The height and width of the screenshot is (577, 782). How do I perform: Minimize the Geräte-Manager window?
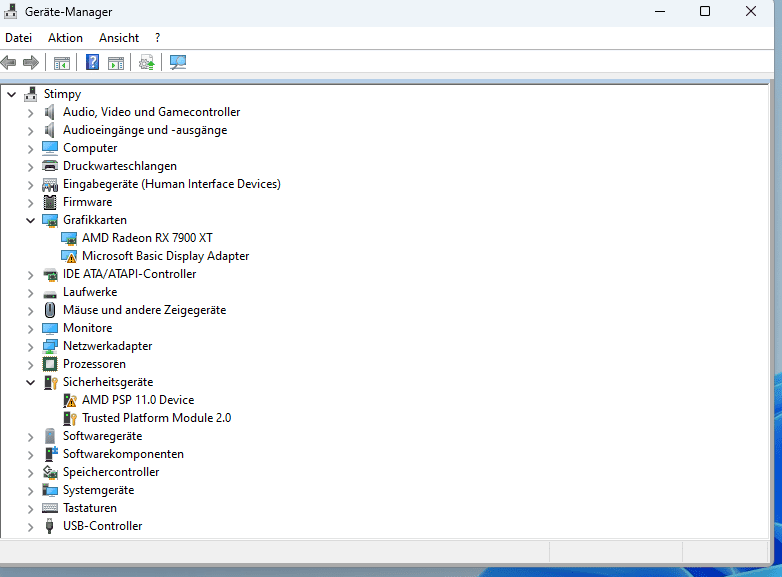[660, 11]
